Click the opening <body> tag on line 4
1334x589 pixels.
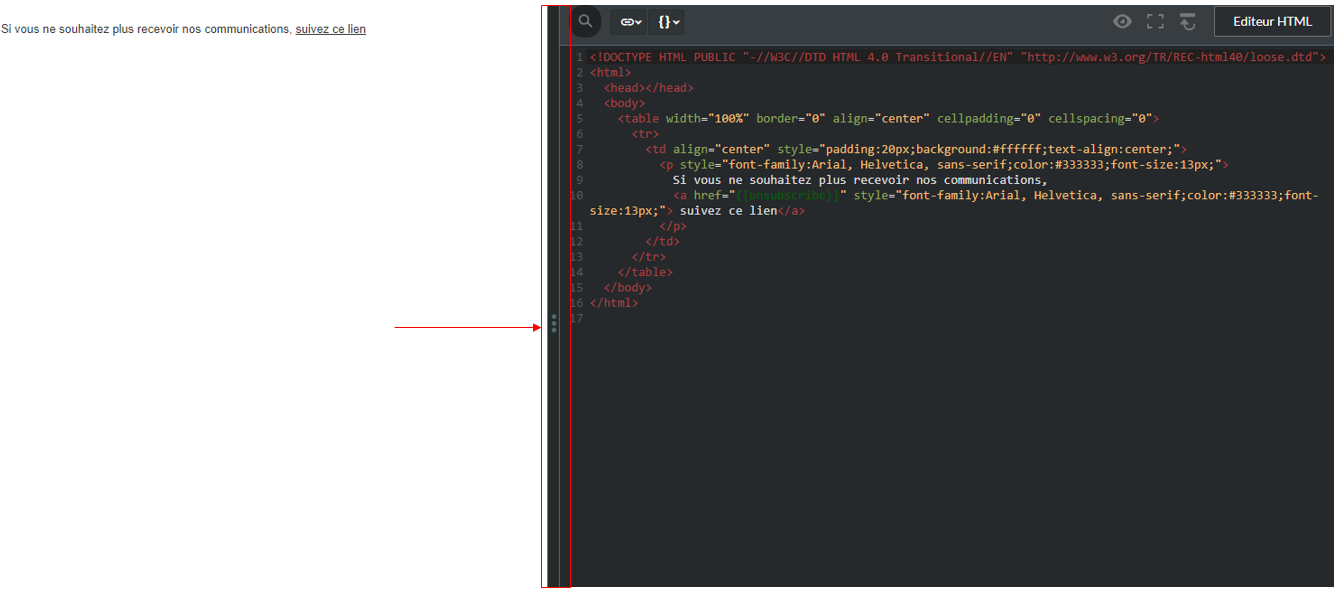click(x=624, y=103)
